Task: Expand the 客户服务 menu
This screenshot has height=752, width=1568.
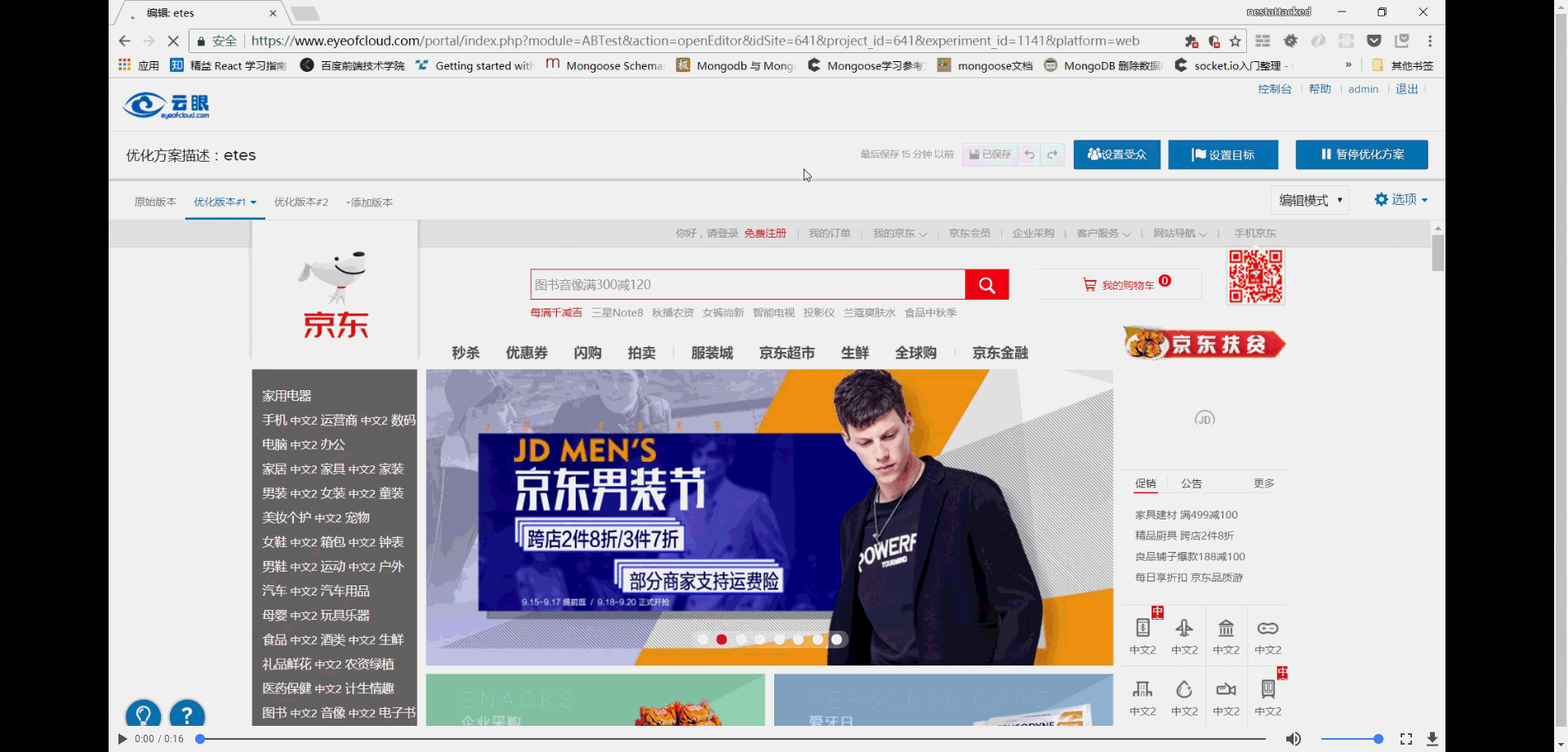Action: (1103, 234)
